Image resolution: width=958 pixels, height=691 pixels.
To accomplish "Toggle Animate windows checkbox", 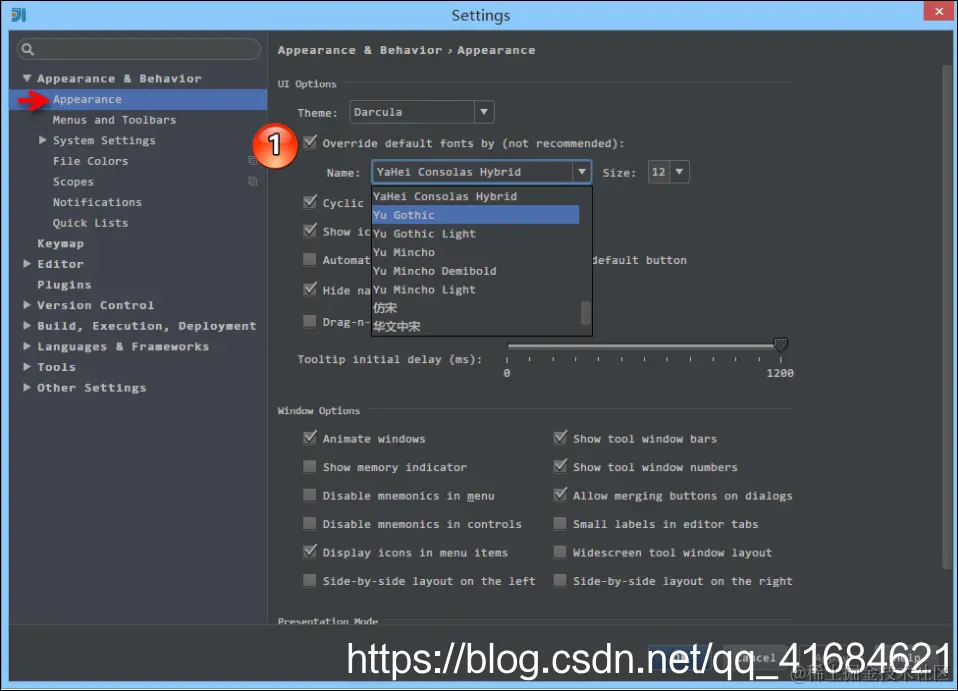I will [x=310, y=437].
